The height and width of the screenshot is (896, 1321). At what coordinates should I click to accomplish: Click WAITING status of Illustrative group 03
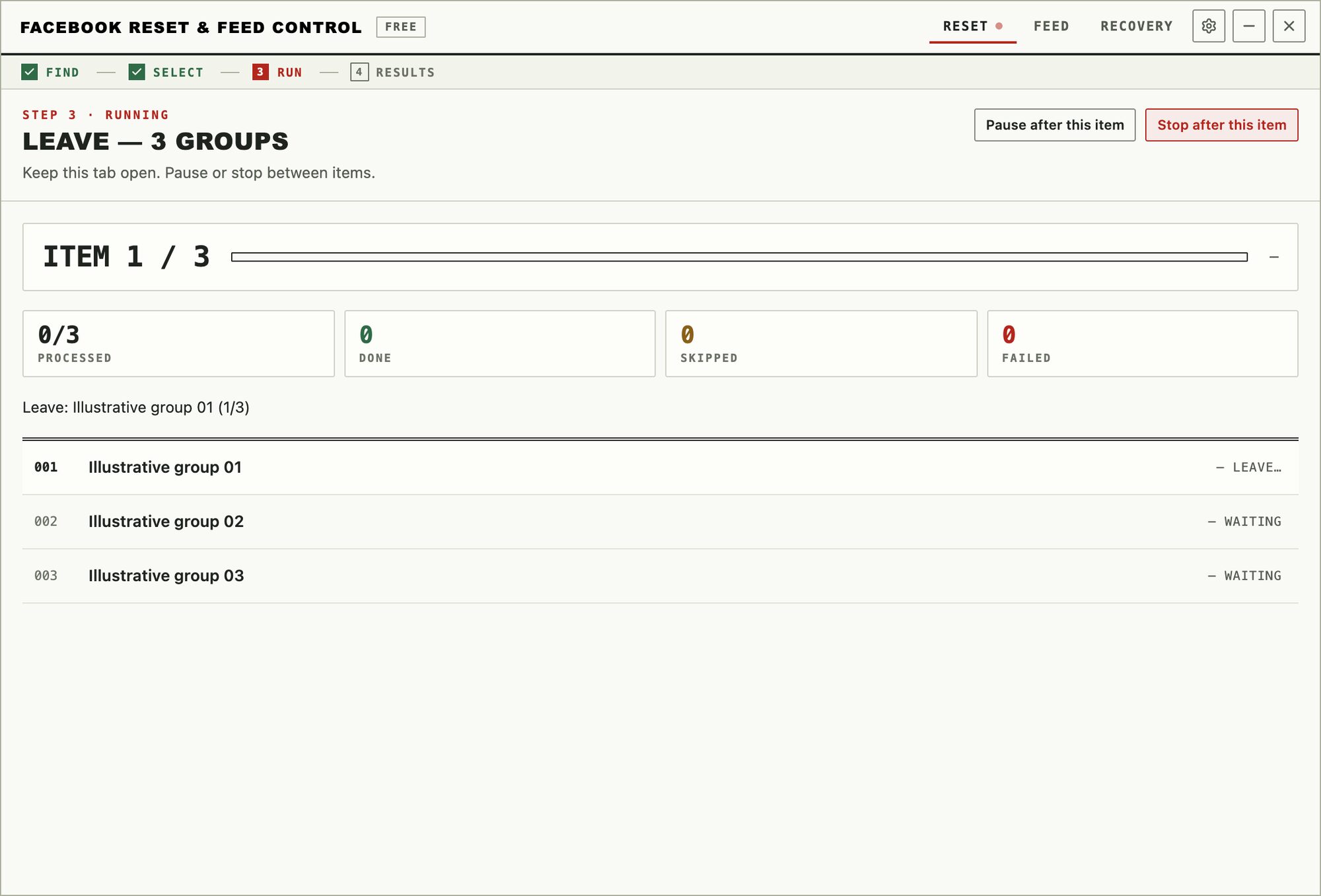pos(1244,576)
